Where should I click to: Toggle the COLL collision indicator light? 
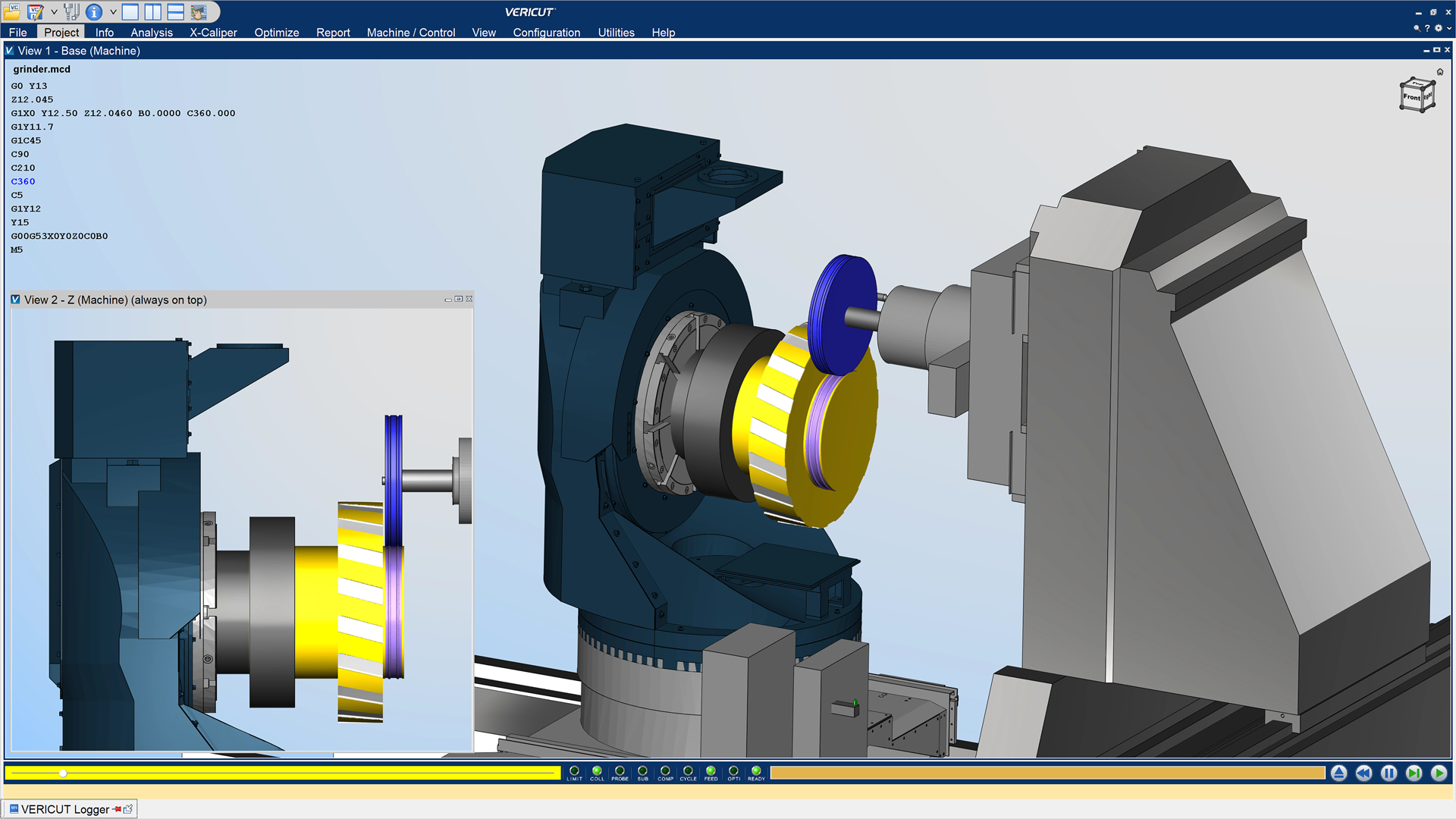(x=597, y=771)
